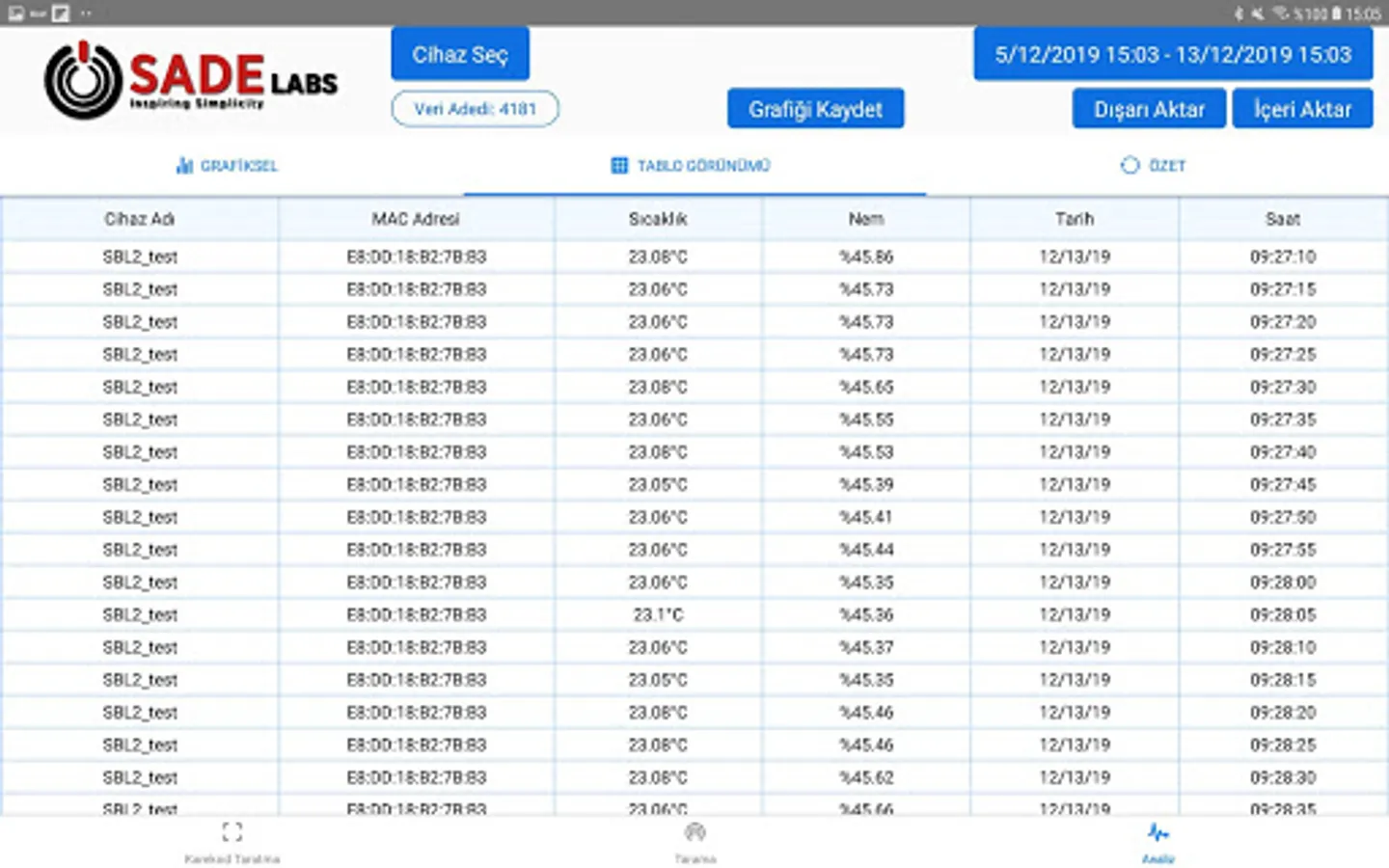Screen dimensions: 1389x868
Task: Click the table grid icon beside TABLO GÖRÜNÜMÜ
Action: (x=619, y=166)
